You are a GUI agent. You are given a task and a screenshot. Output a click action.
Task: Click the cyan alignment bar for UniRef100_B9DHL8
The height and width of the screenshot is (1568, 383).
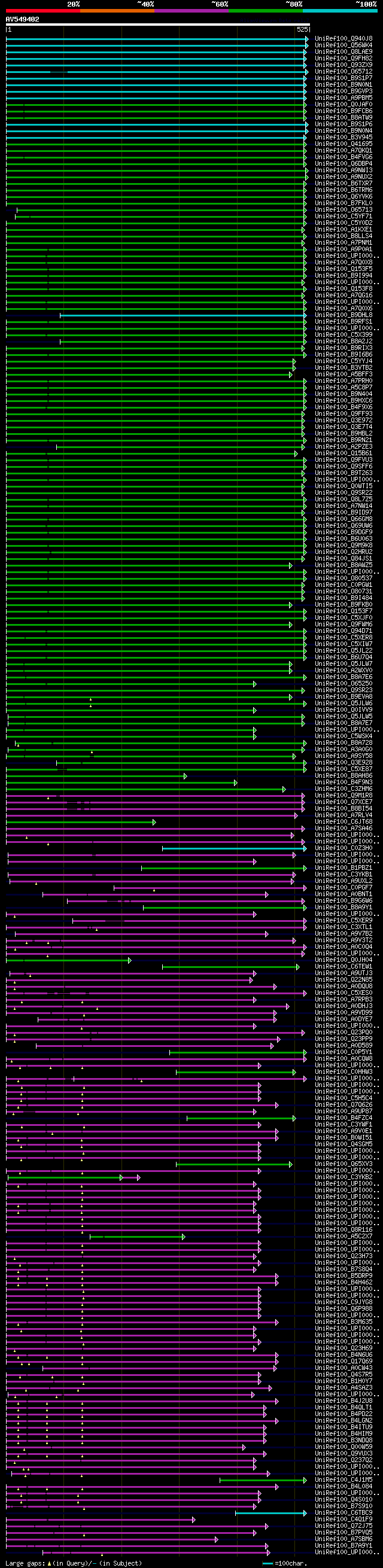tap(183, 315)
